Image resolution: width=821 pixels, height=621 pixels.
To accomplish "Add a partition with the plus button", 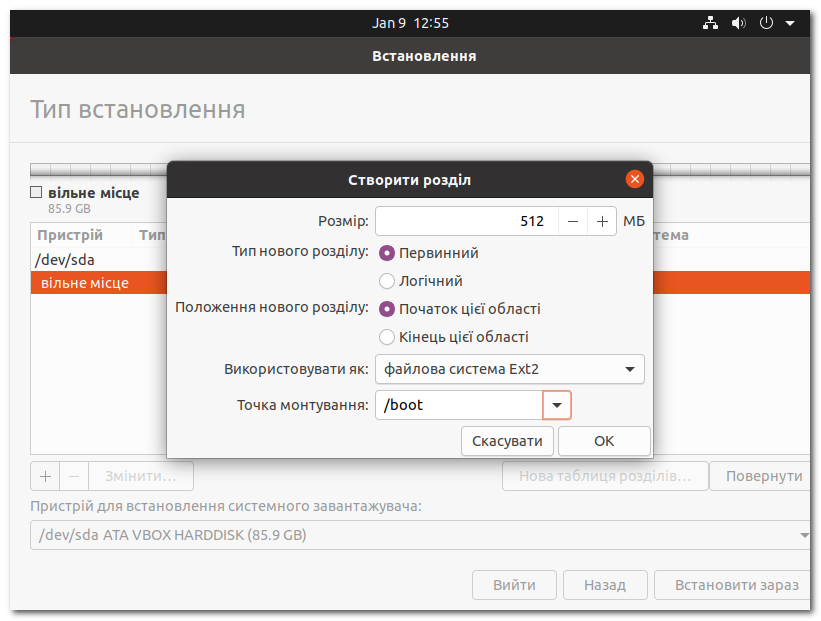I will click(x=45, y=476).
